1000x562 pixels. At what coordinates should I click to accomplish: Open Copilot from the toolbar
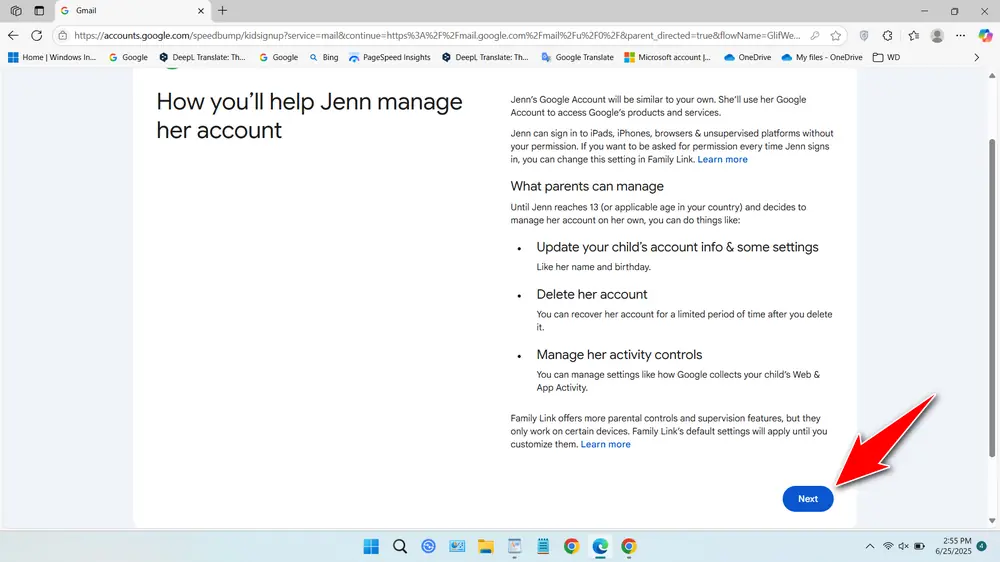985,36
